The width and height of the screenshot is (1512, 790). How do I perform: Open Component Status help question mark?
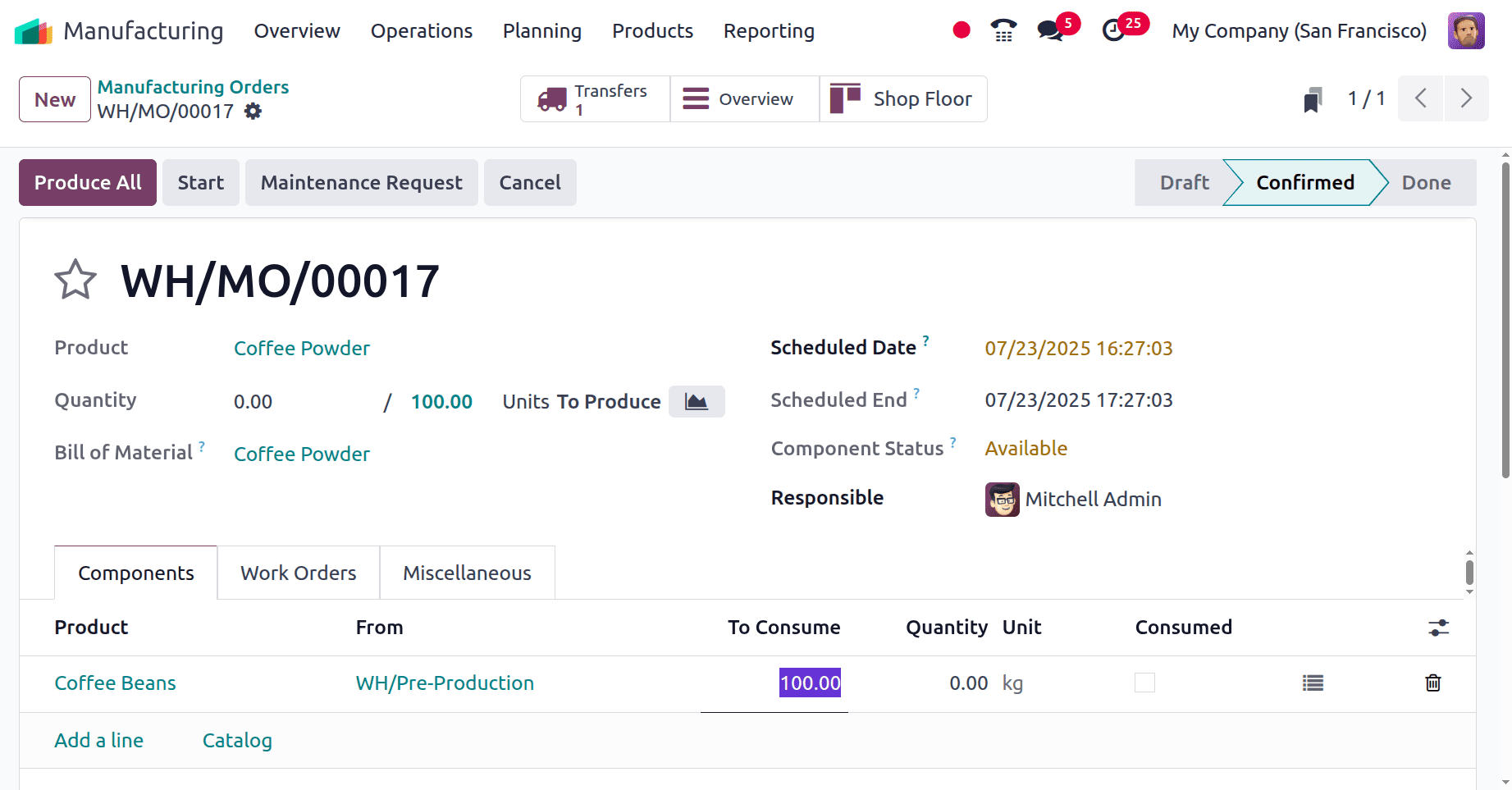953,442
